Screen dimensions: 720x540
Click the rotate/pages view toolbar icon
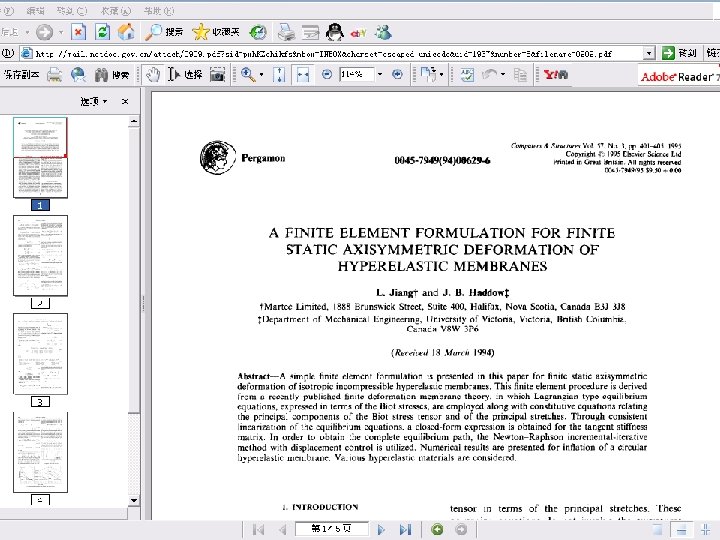[x=428, y=74]
